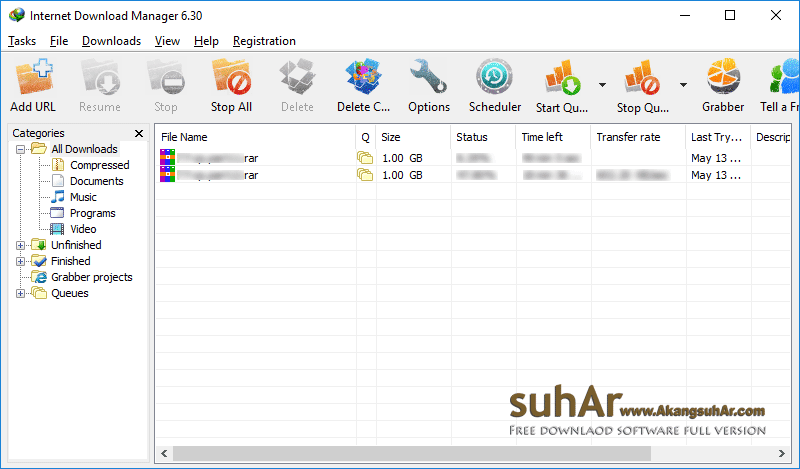Screen dimensions: 800x469
Task: Click the Delete toolbar icon
Action: coord(297,77)
